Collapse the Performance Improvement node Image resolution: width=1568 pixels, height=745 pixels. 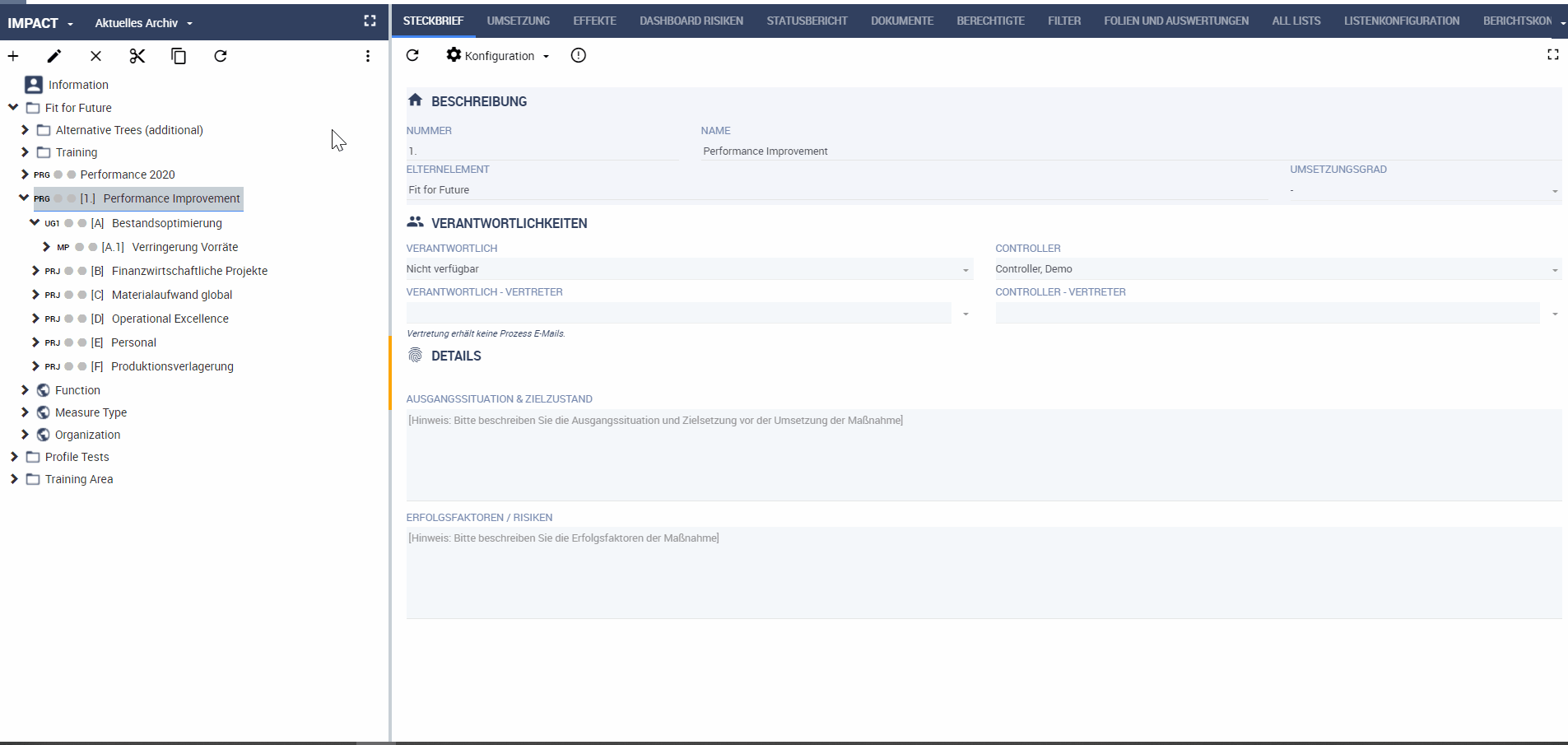[x=24, y=198]
